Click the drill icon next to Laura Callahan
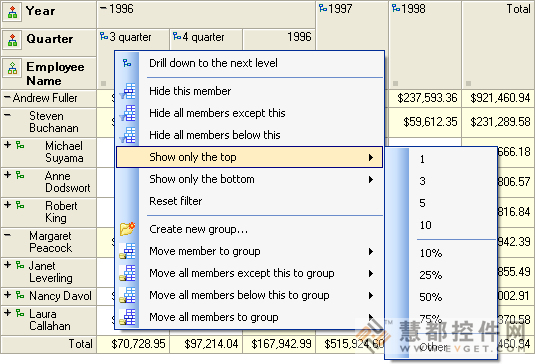This screenshot has width=535, height=364. [20, 313]
